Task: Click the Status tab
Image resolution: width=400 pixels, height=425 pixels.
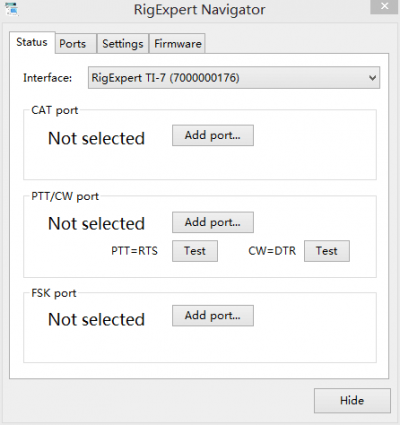Action: pyautogui.click(x=32, y=42)
